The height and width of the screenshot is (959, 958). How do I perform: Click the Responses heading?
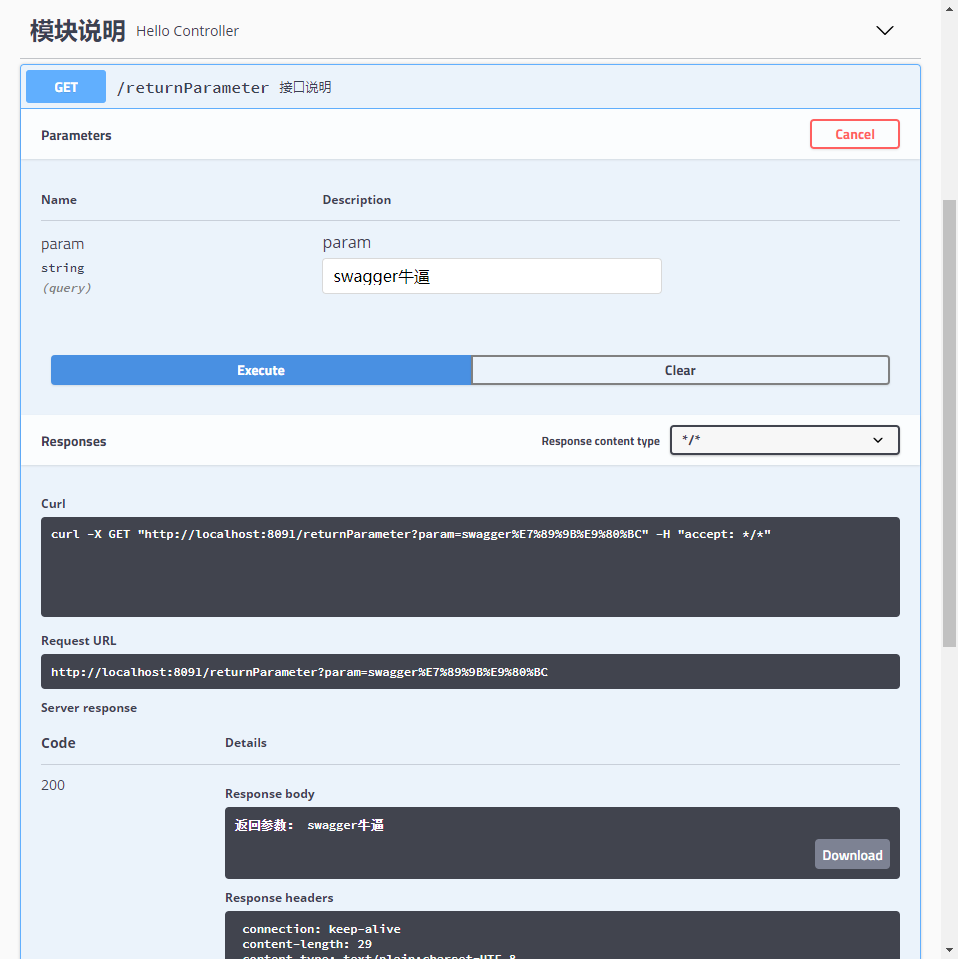point(73,441)
